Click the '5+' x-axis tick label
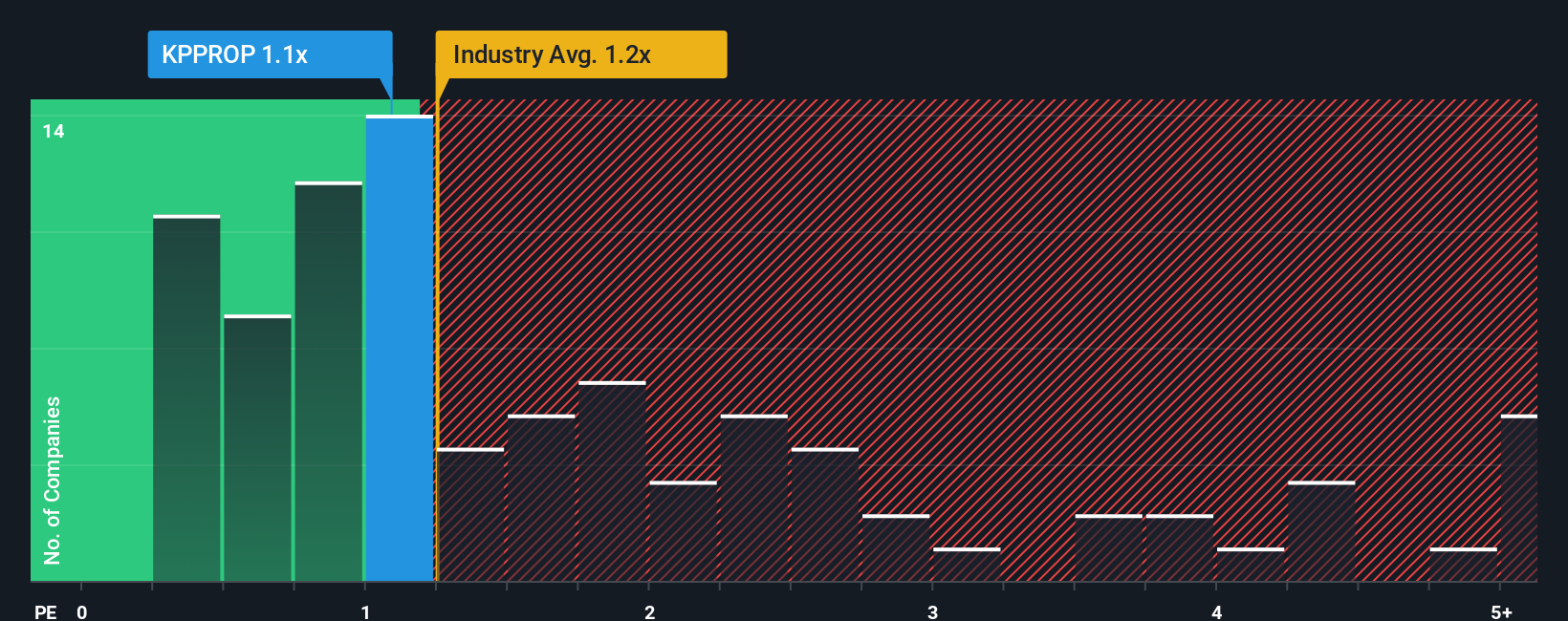 tap(1502, 612)
